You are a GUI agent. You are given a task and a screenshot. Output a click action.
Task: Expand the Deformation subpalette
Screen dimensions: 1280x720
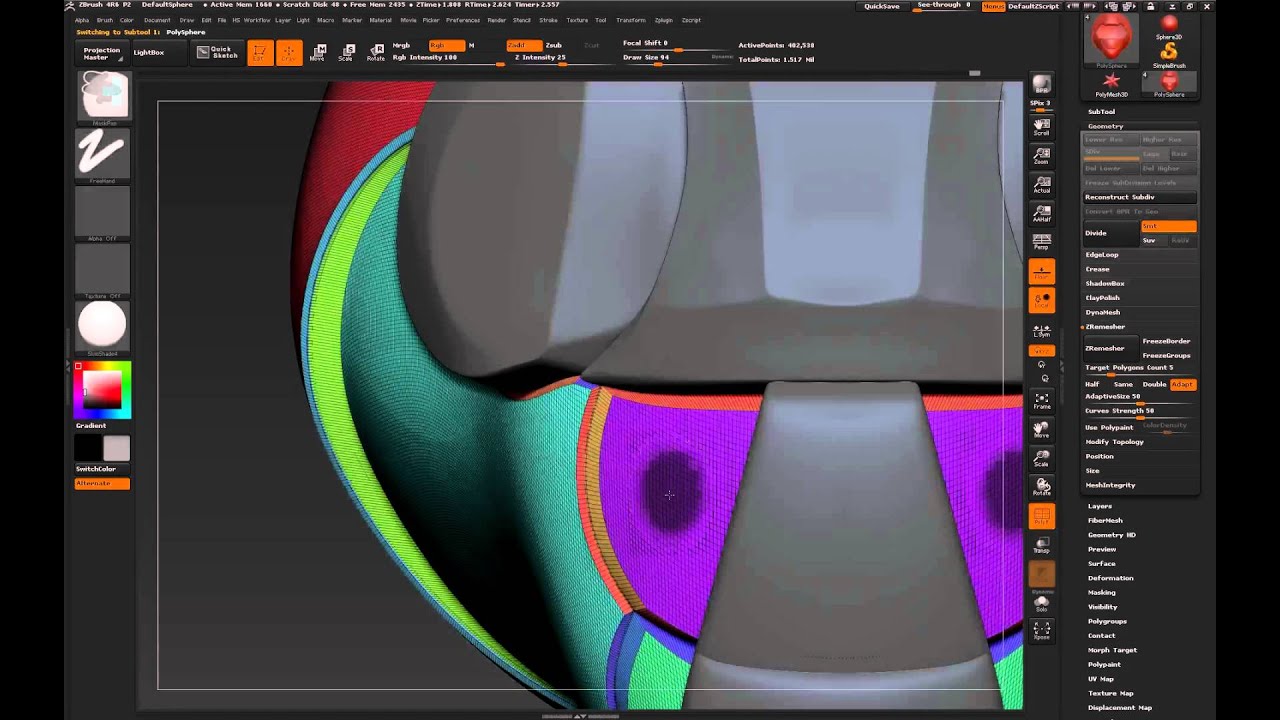click(1110, 578)
